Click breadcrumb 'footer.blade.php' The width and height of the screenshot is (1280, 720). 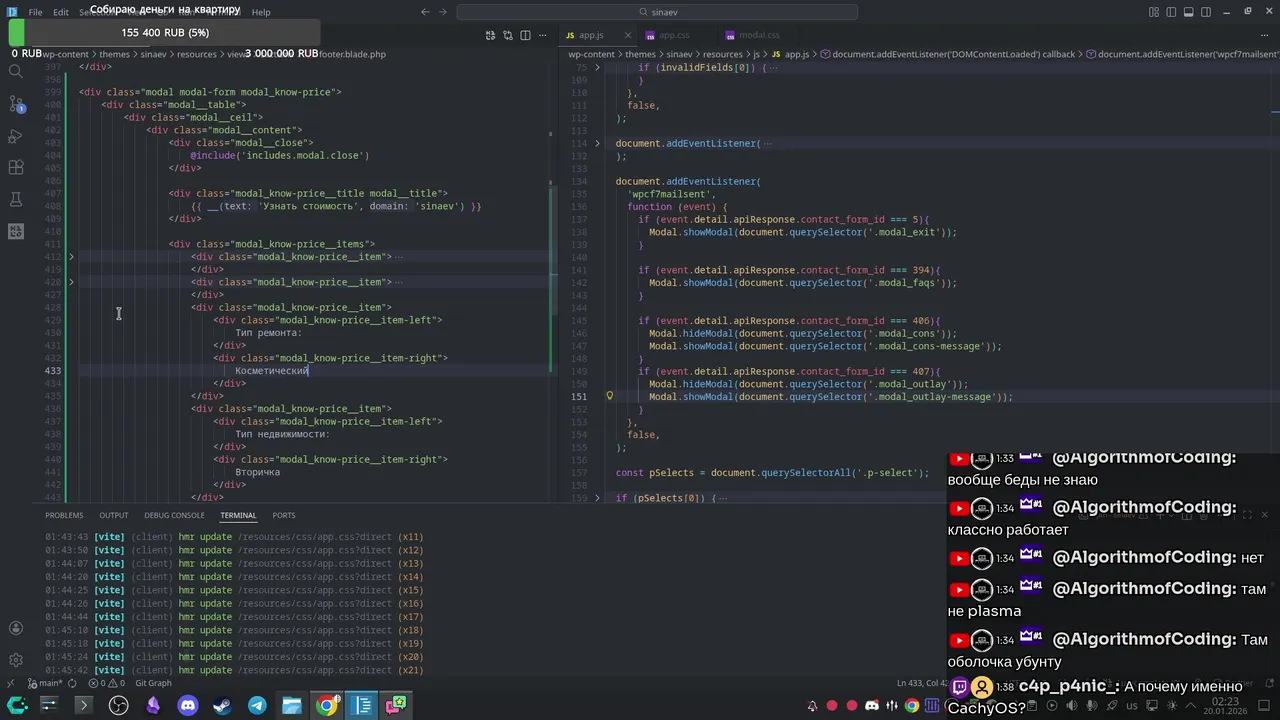[x=352, y=54]
